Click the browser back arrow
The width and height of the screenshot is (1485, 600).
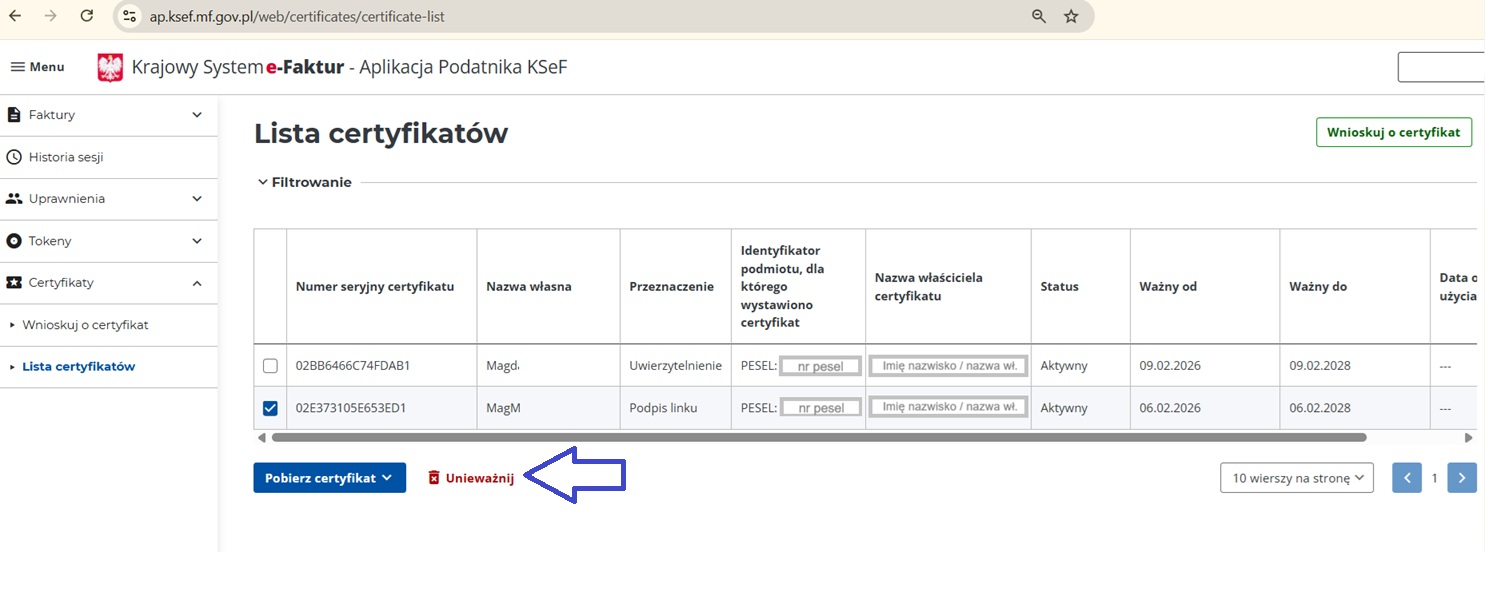[x=15, y=16]
